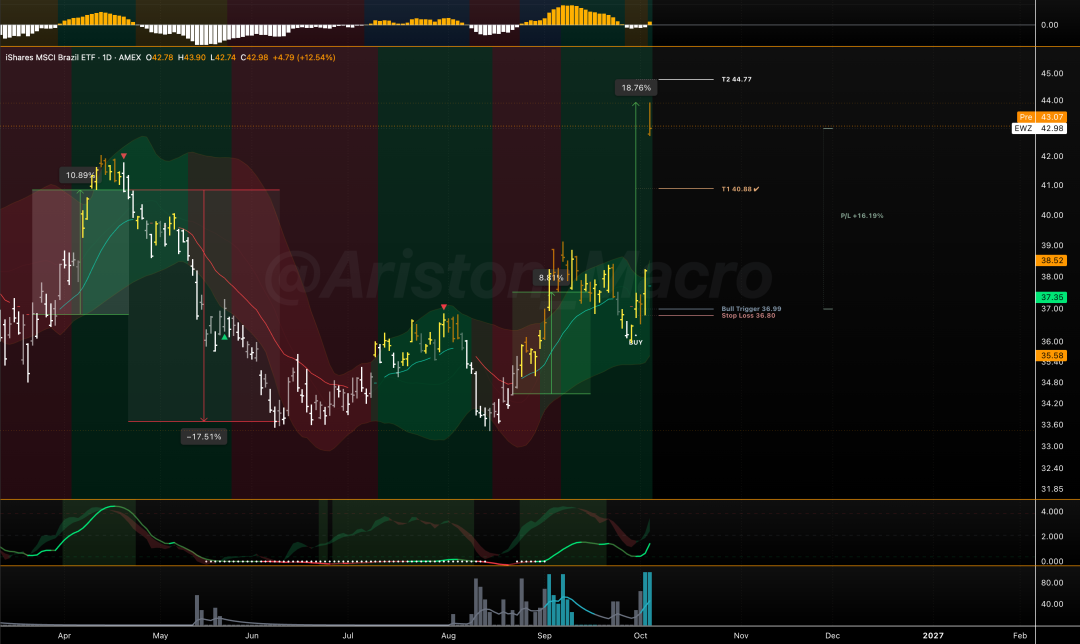
Task: Click the Jun label on time axis
Action: click(252, 636)
